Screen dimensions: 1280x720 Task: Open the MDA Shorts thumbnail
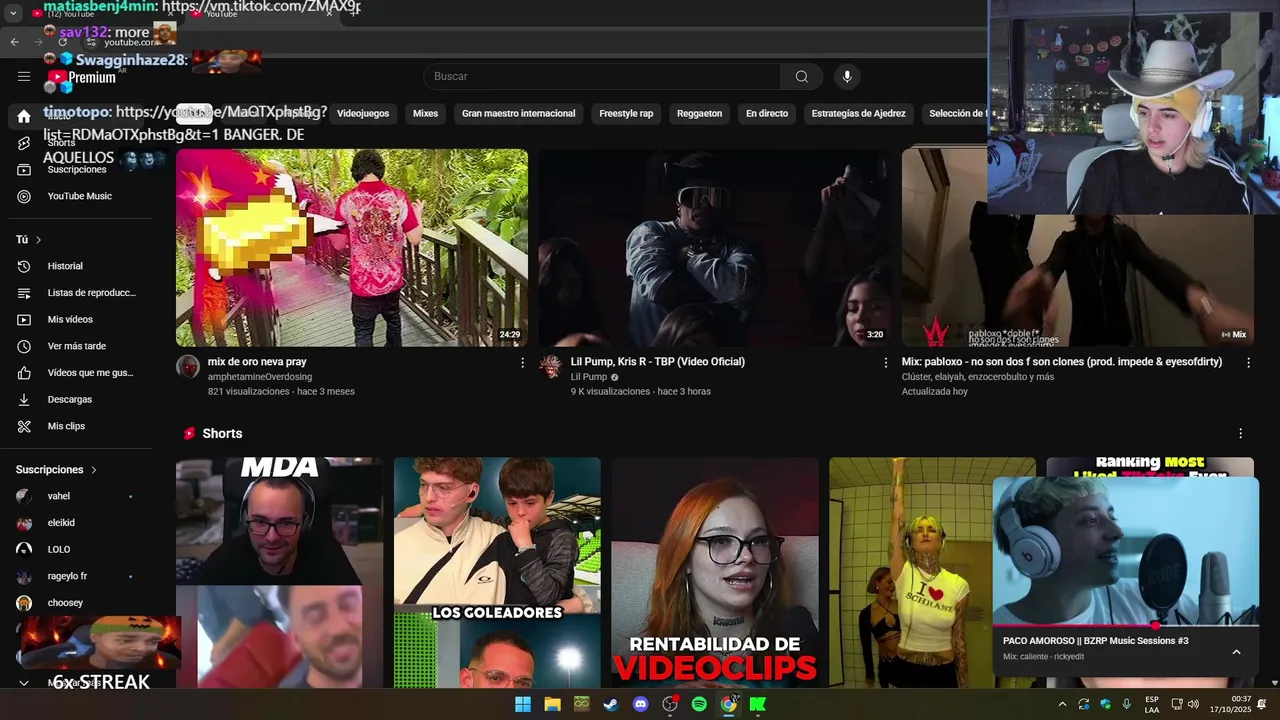279,573
